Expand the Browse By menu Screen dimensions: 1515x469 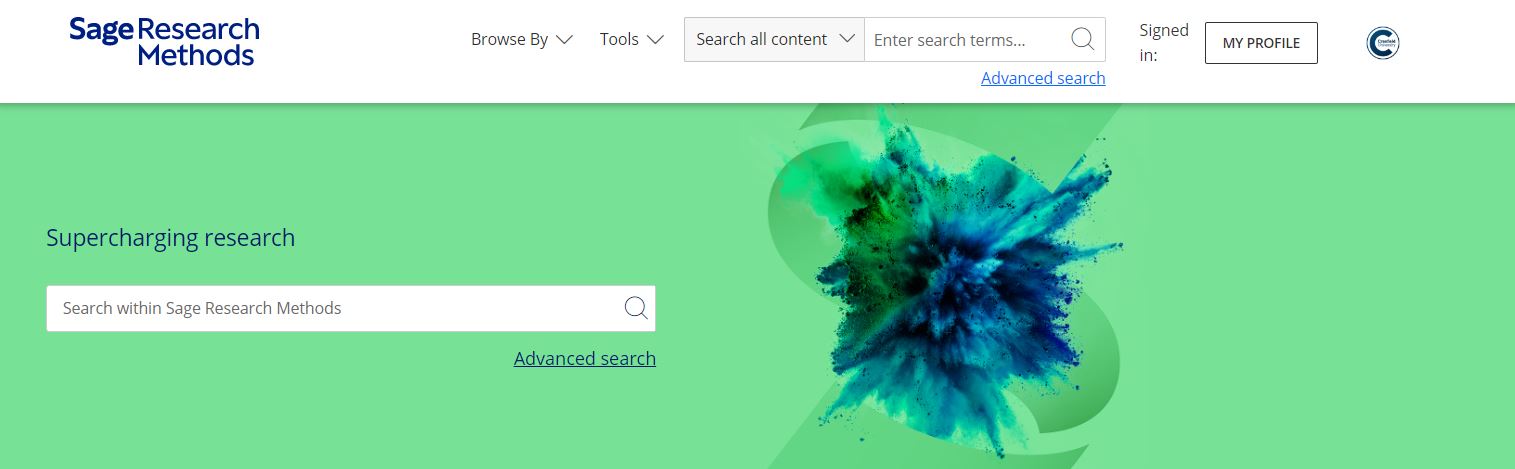522,40
